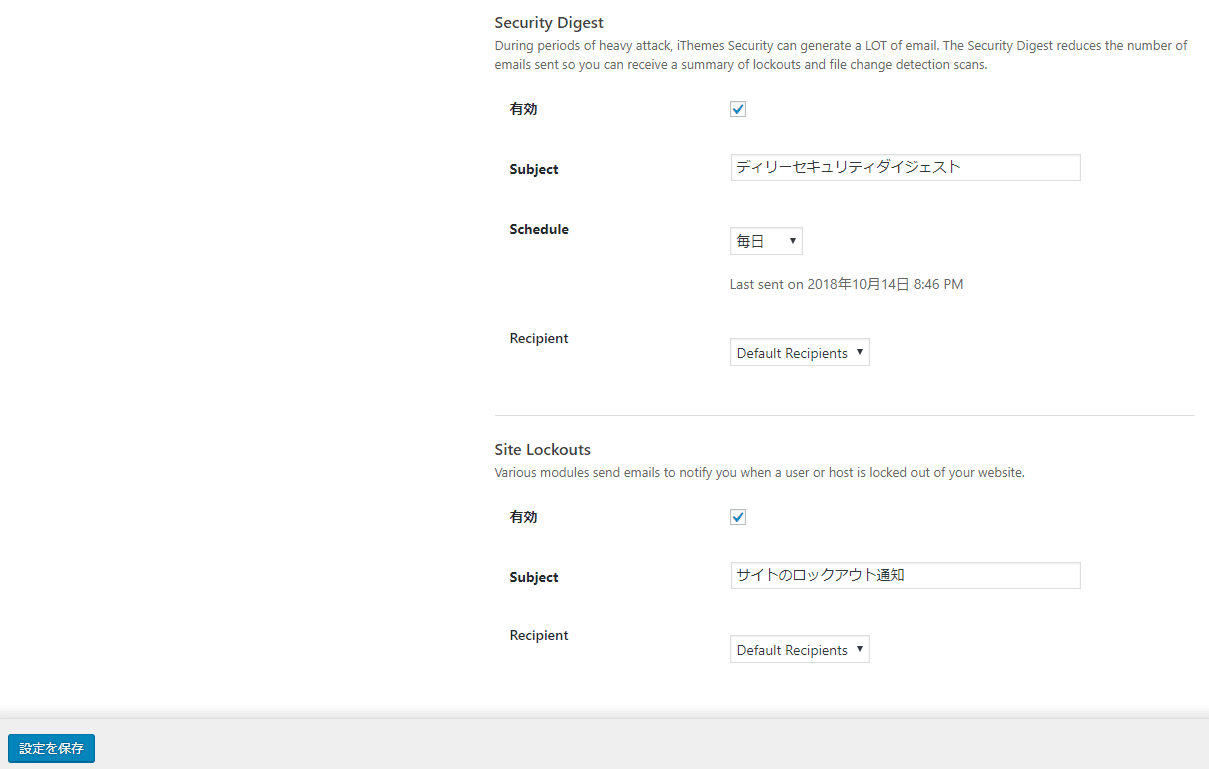The width and height of the screenshot is (1209, 769).
Task: Select Default Recipients for Security Digest
Action: (799, 352)
